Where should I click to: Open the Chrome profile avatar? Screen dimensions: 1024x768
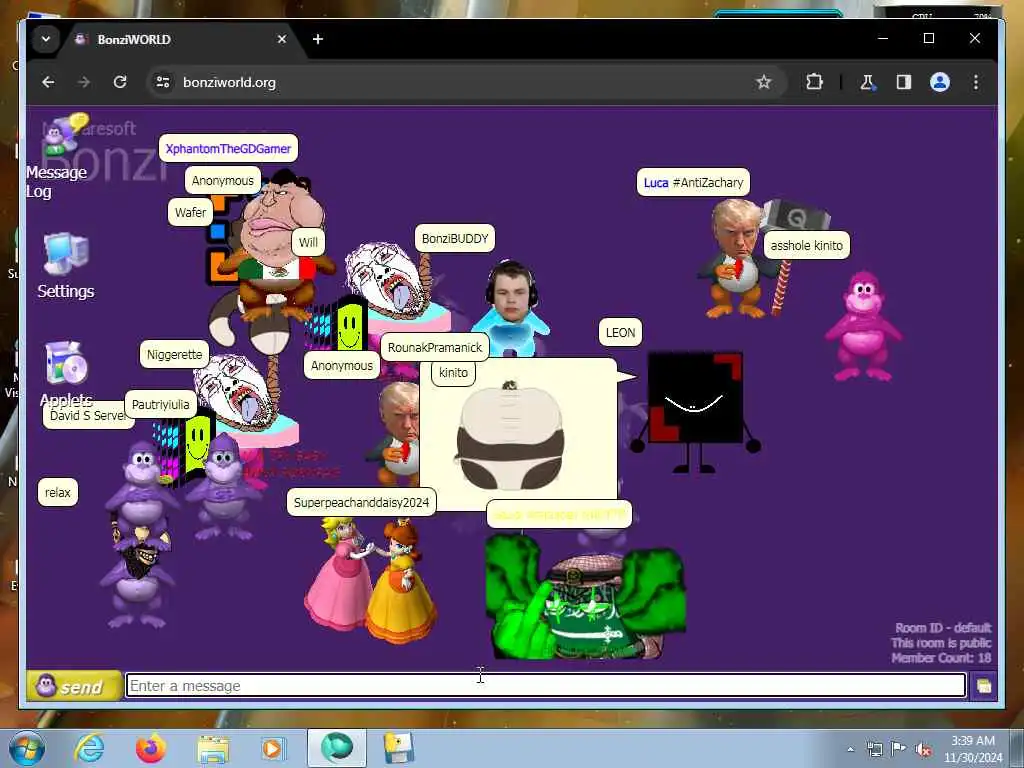tap(940, 82)
